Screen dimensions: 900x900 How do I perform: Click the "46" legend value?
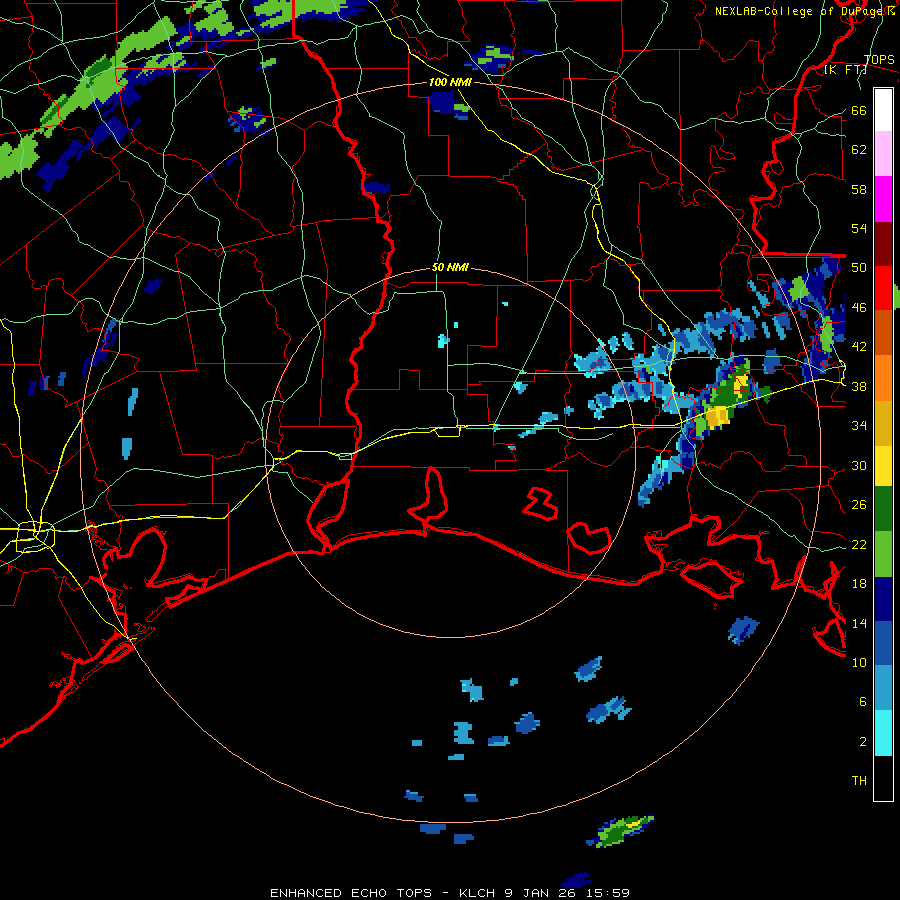(x=859, y=308)
